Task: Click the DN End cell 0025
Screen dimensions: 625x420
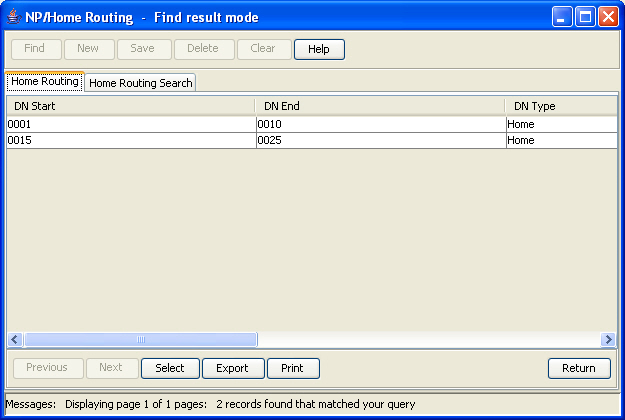Action: 381,140
